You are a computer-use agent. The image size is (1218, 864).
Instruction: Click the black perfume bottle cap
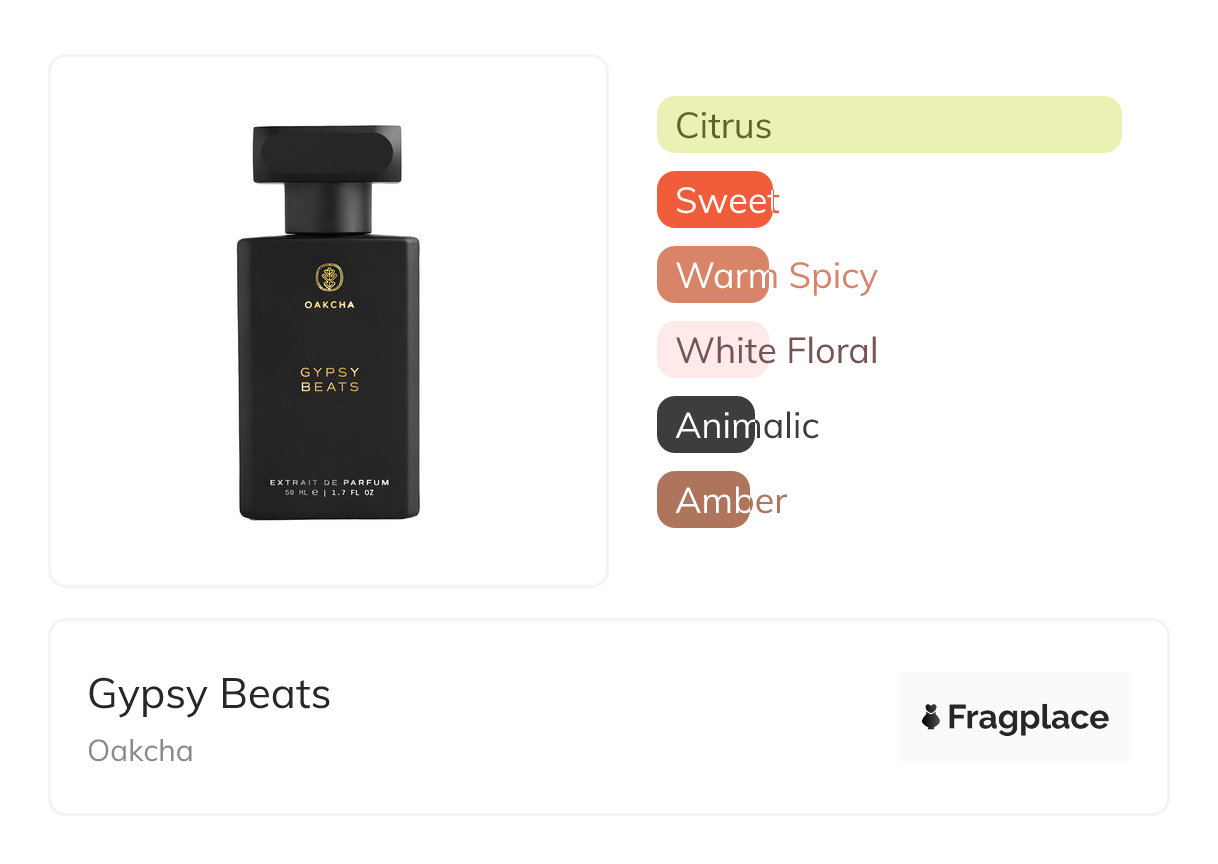point(327,154)
